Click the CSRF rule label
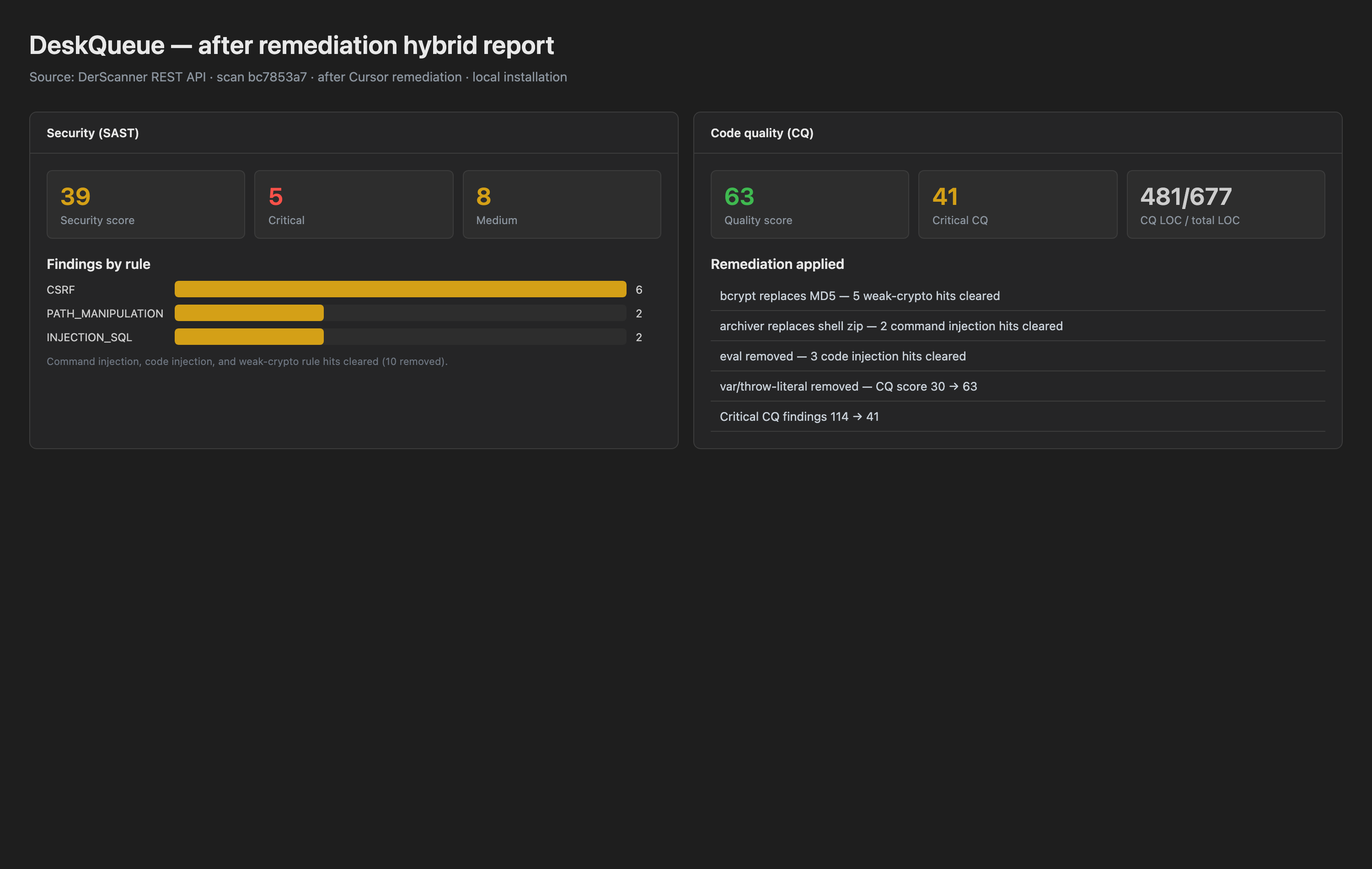This screenshot has width=1372, height=869. coord(60,290)
